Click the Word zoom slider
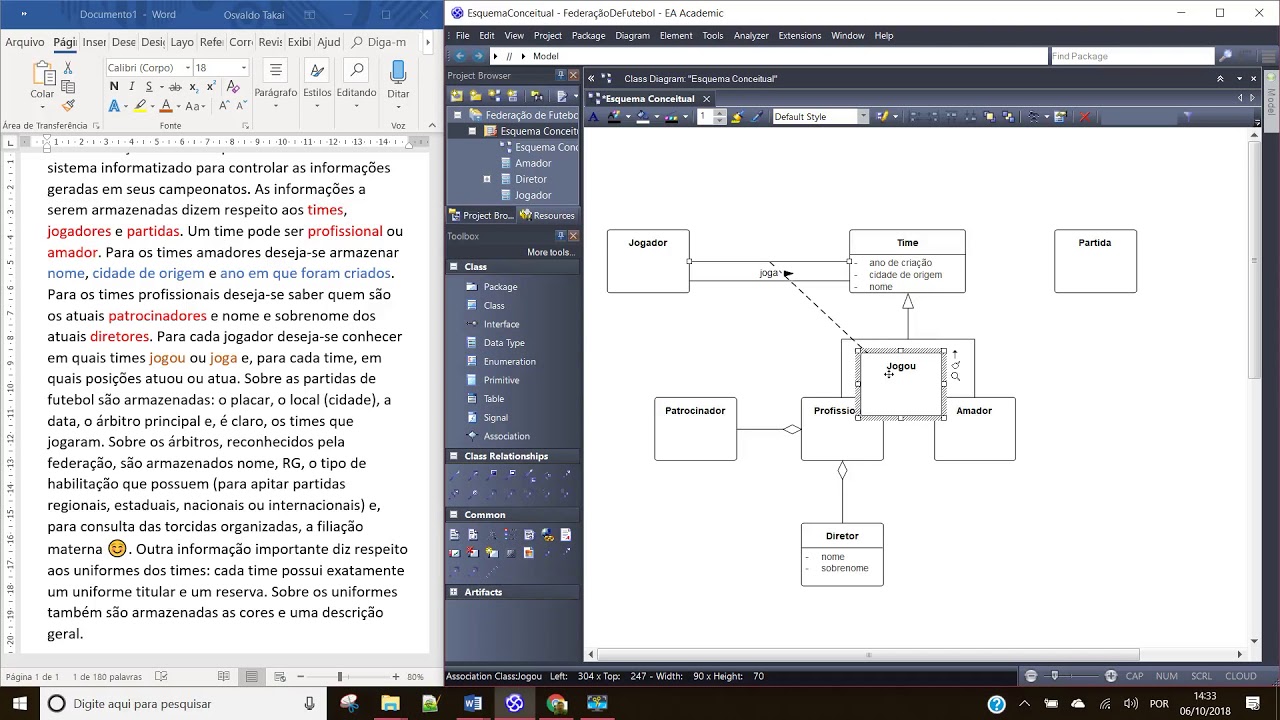 [x=347, y=677]
